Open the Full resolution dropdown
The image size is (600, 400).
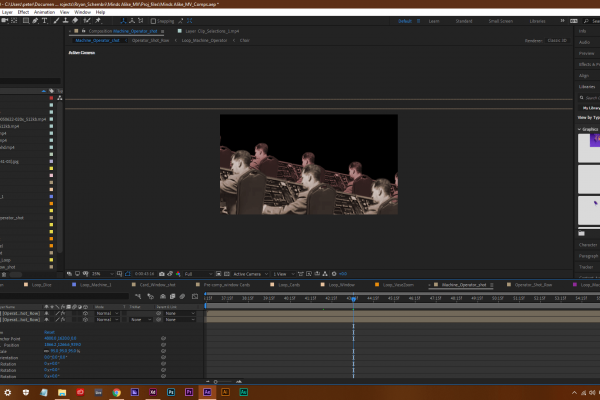click(198, 274)
